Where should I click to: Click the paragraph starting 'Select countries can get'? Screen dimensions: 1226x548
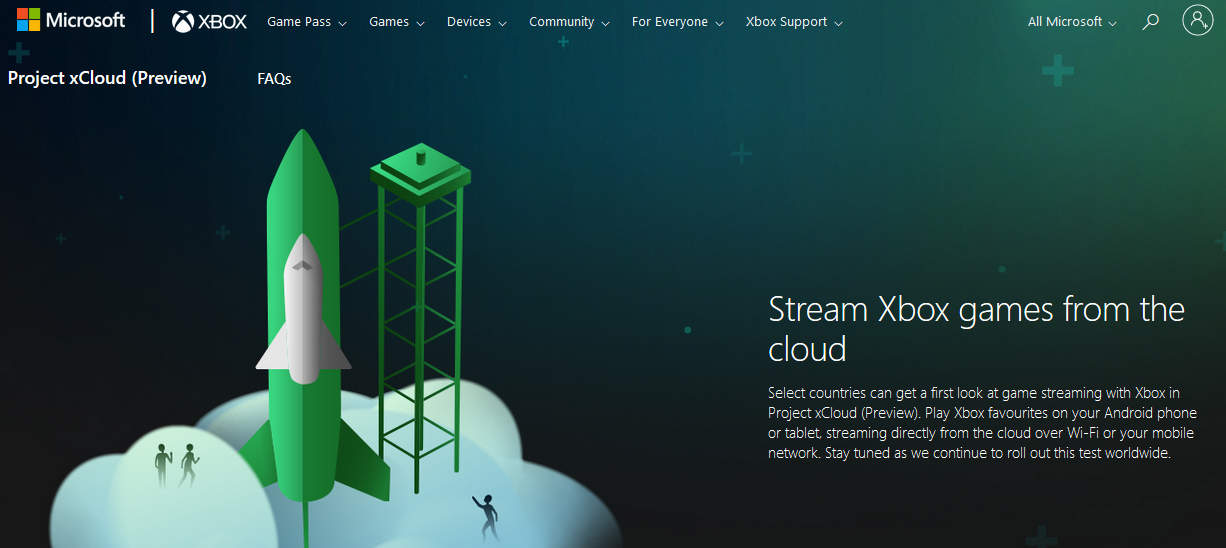point(982,422)
